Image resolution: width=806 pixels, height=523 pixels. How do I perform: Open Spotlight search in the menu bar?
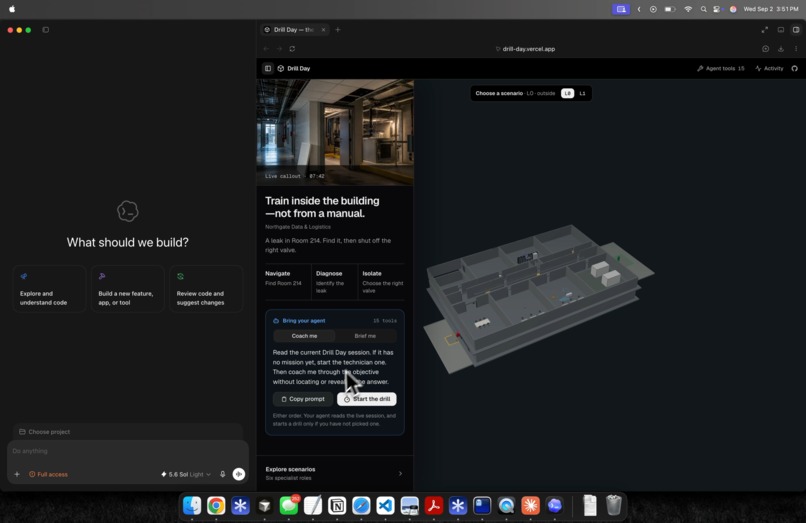click(x=703, y=9)
